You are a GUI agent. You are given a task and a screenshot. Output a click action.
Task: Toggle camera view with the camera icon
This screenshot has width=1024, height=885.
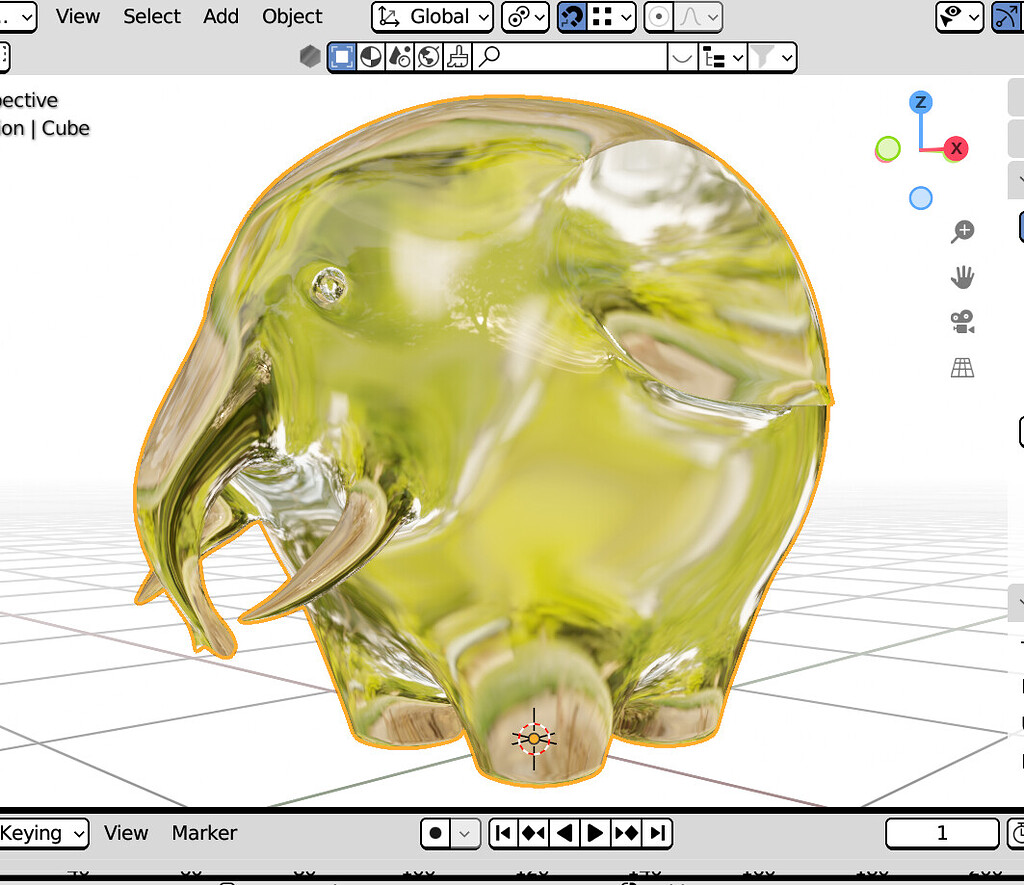point(962,322)
